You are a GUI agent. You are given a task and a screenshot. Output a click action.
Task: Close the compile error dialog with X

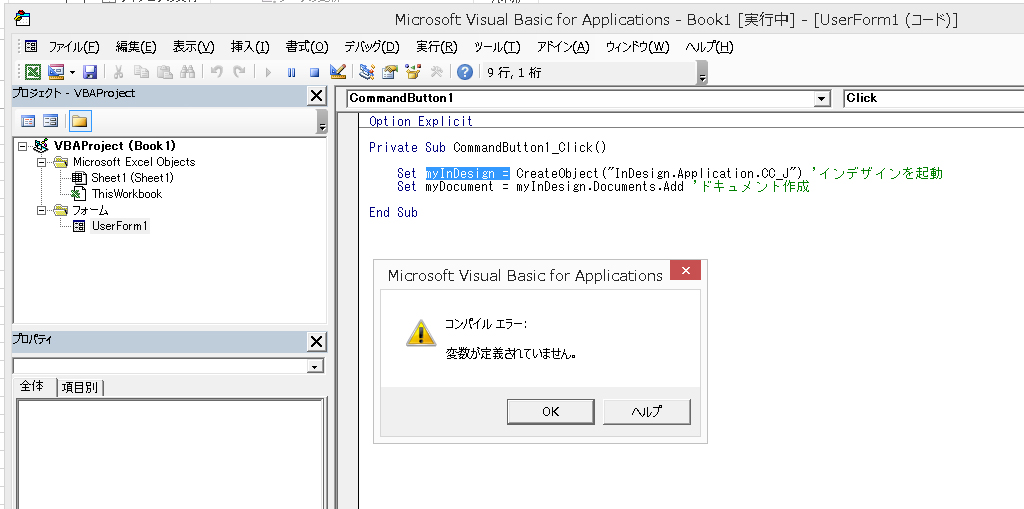pos(685,271)
